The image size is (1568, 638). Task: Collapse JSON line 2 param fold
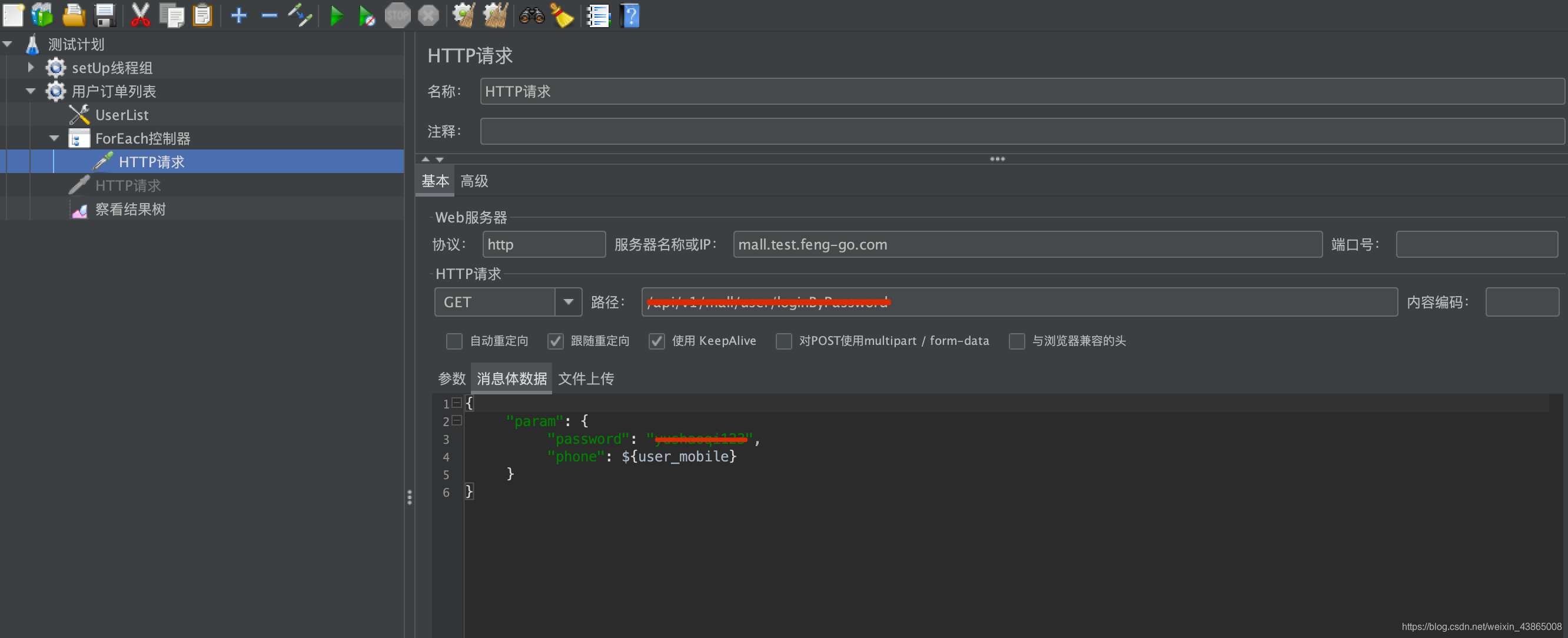[457, 420]
